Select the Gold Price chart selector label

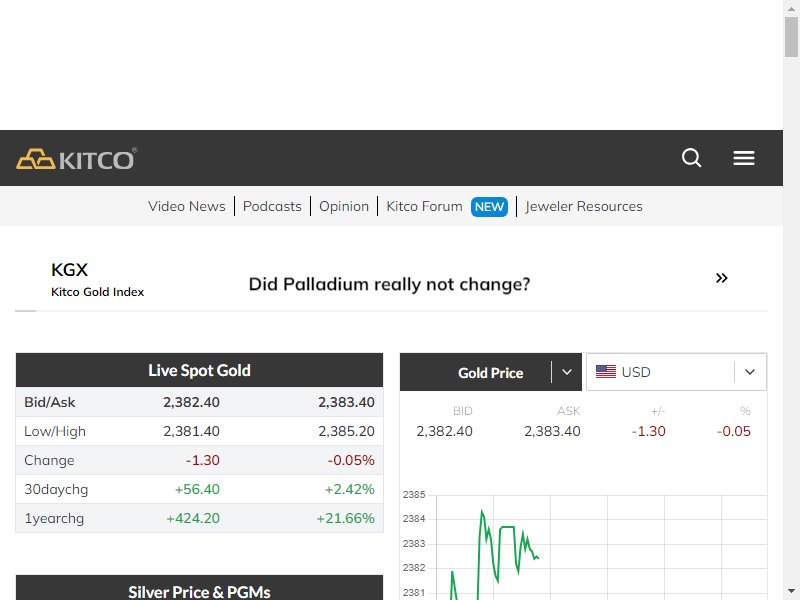490,373
